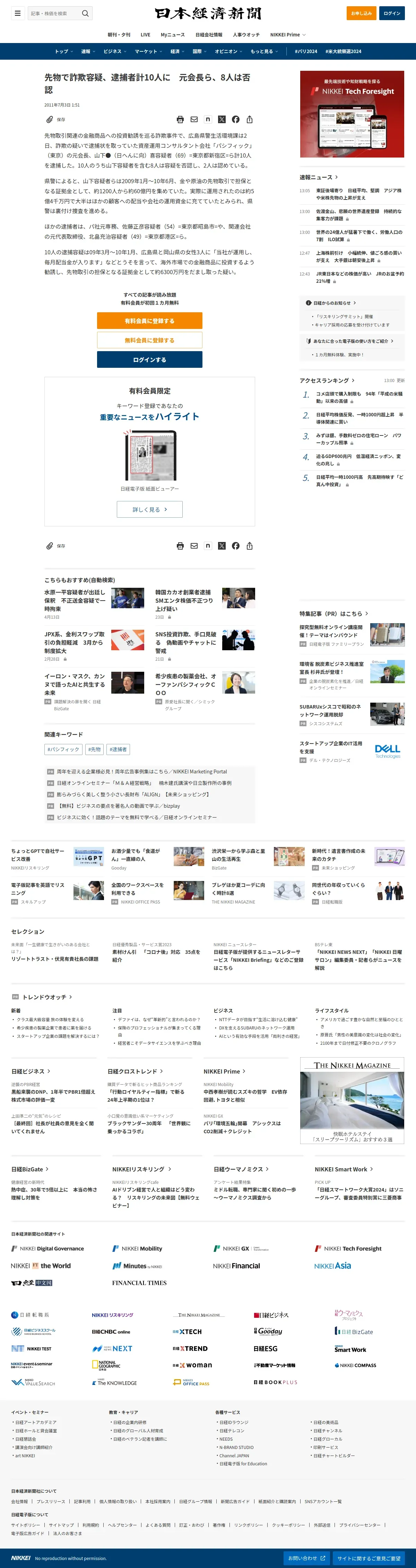The height and width of the screenshot is (1568, 416).
Task: Expand the オピニオン nav dropdown
Action: tap(229, 51)
